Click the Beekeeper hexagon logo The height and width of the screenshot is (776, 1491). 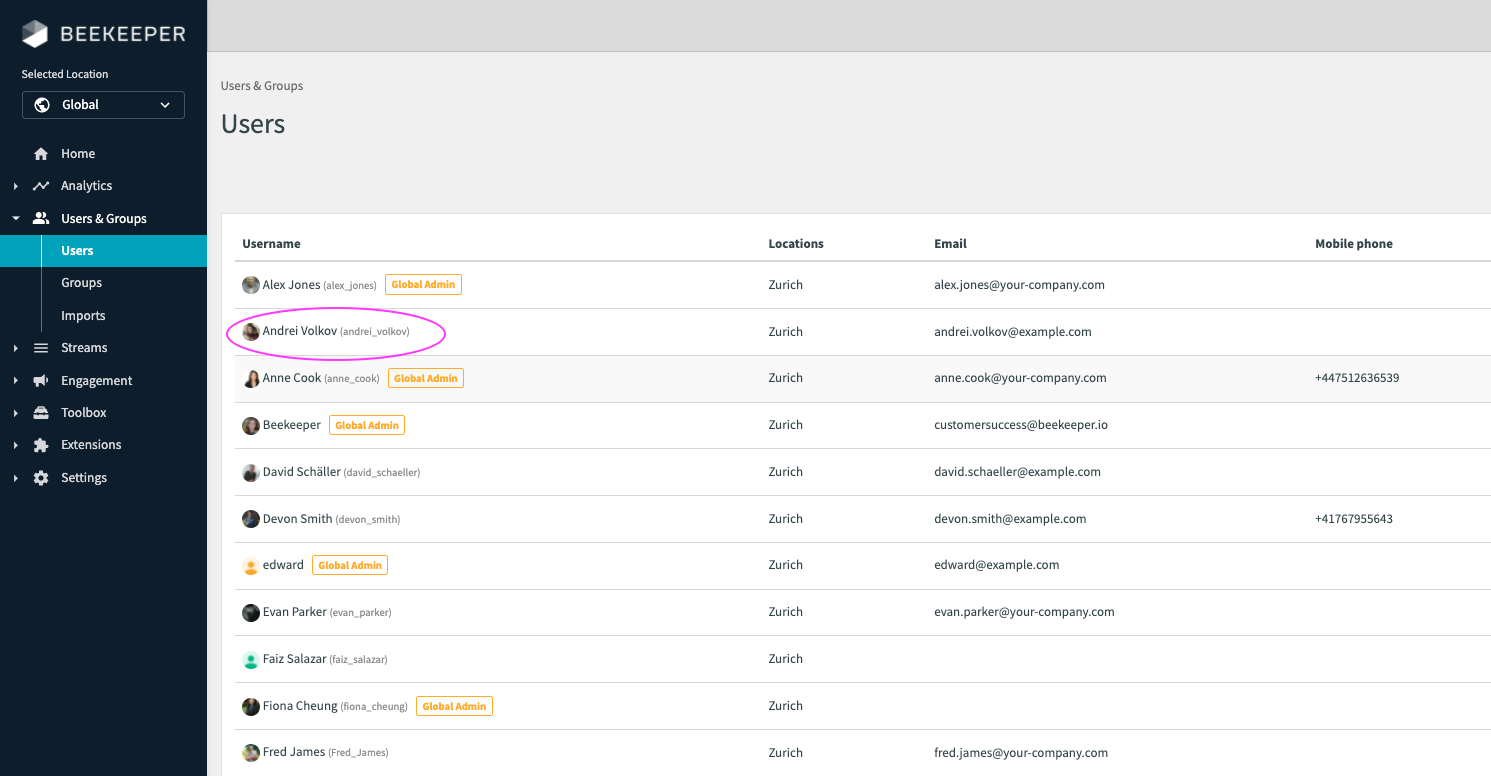(x=33, y=33)
